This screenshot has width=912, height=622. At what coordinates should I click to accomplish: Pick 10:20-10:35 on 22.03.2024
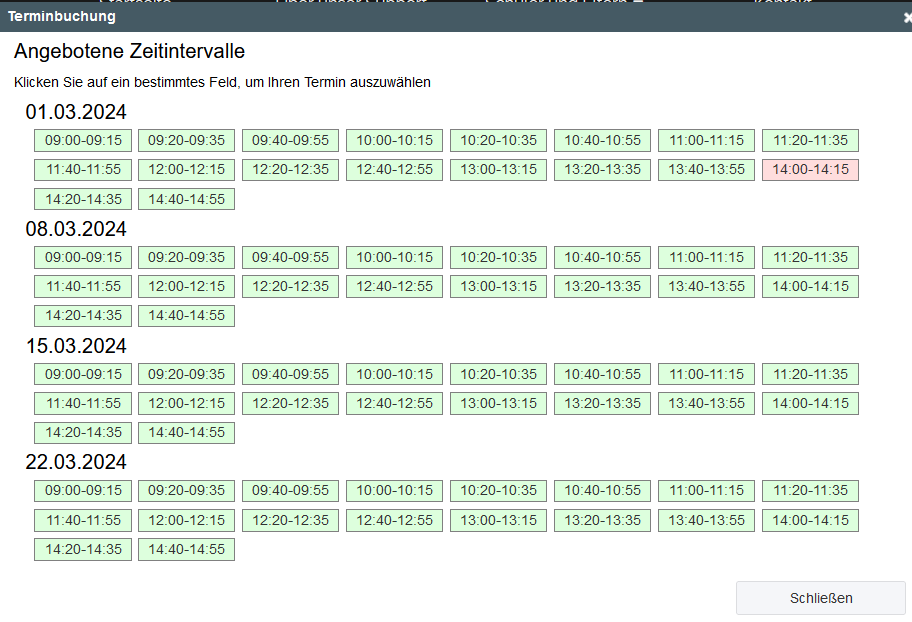pos(498,491)
